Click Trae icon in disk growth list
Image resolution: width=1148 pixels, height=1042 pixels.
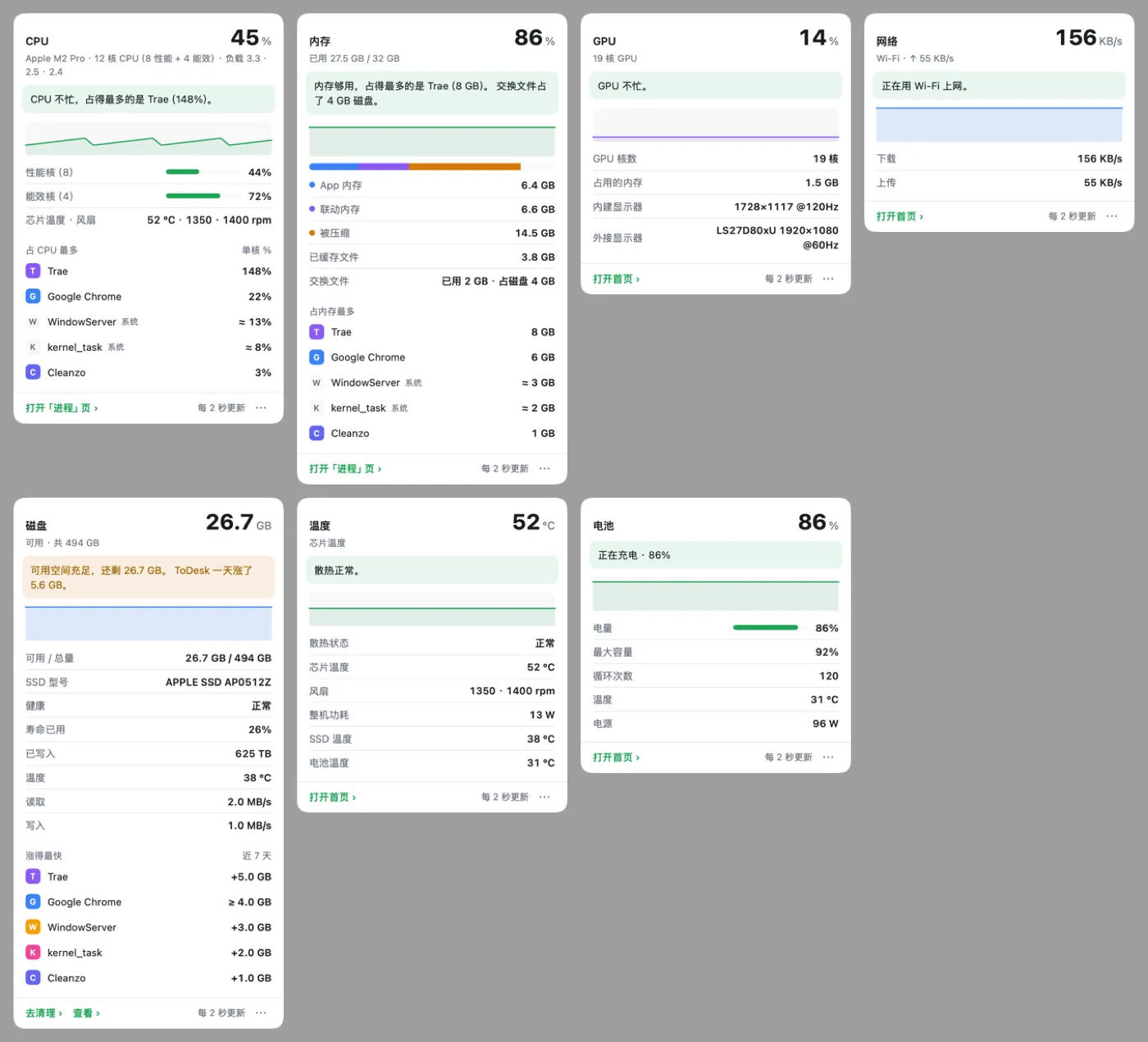pyautogui.click(x=33, y=877)
